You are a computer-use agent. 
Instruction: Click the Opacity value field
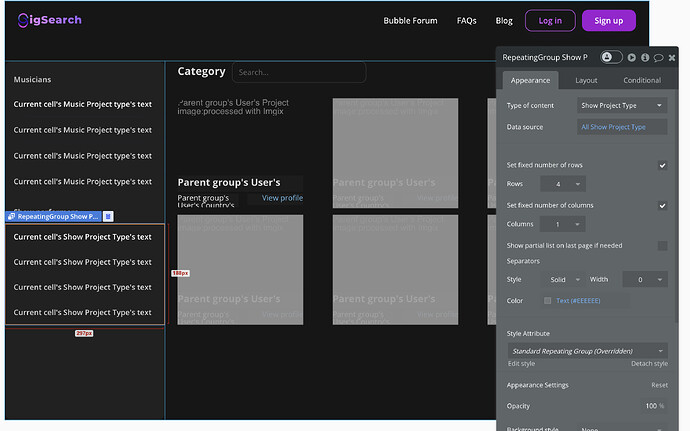[654, 406]
